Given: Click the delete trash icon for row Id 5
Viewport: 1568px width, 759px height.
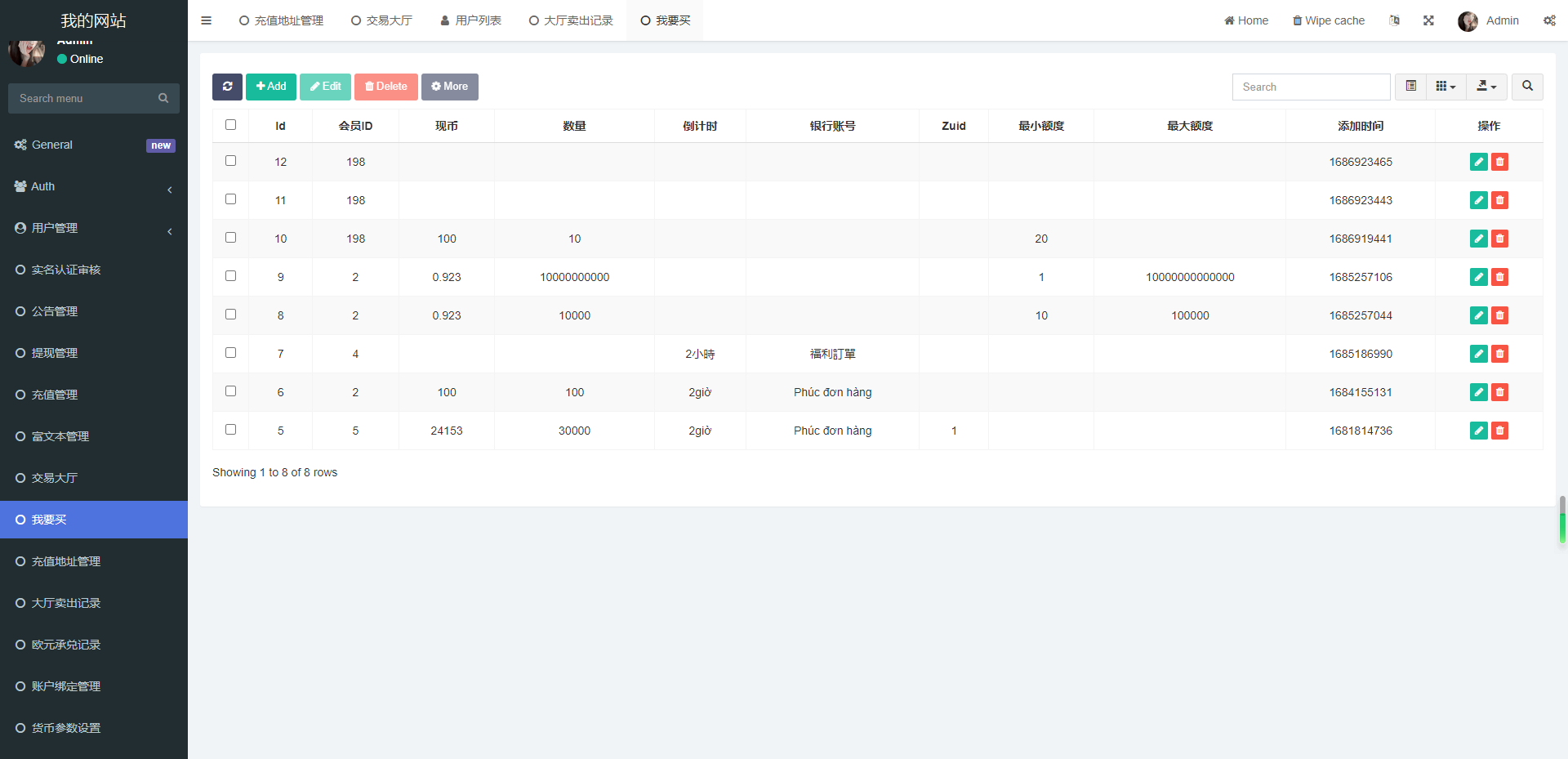Looking at the screenshot, I should [1500, 431].
